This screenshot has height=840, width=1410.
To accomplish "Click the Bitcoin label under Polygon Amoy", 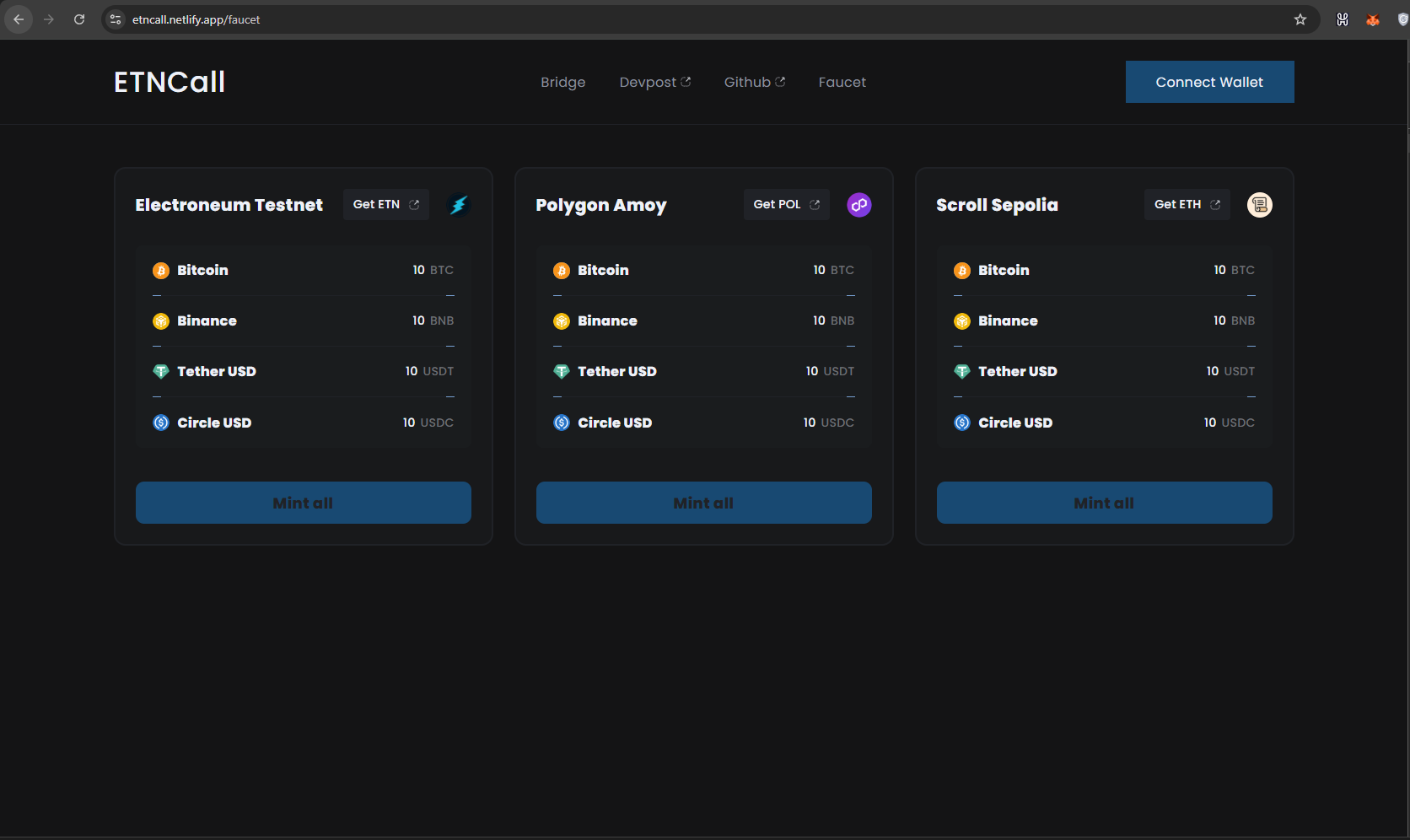I will pyautogui.click(x=603, y=270).
